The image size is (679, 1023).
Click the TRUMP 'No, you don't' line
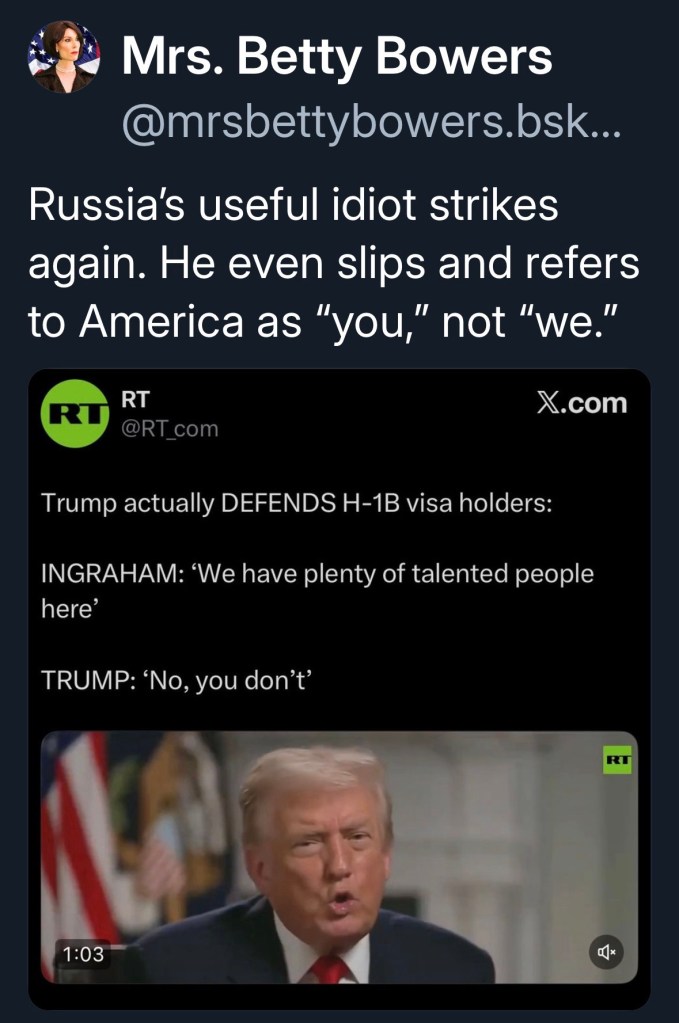(x=177, y=680)
